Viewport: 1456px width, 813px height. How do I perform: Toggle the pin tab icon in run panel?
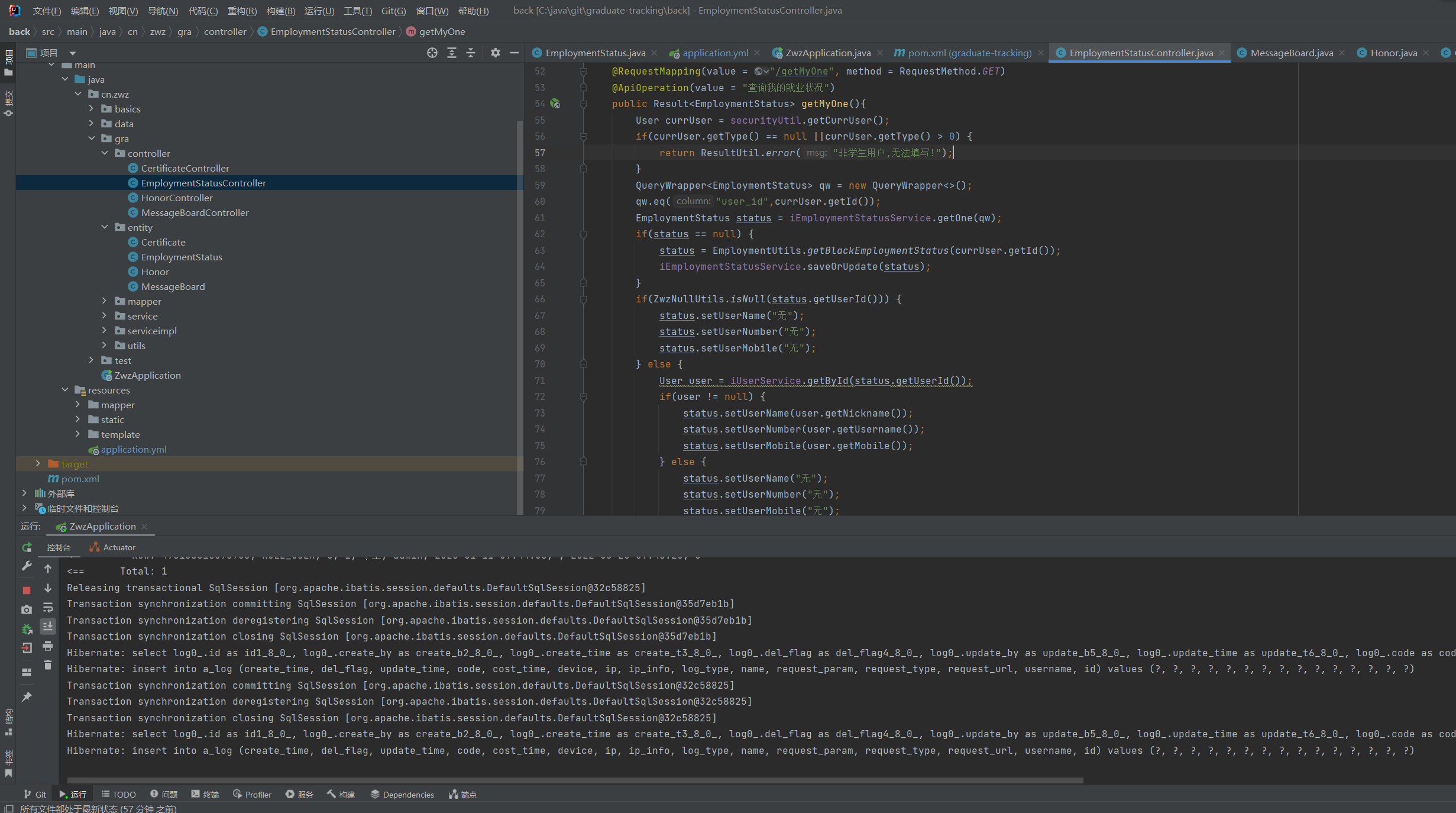[27, 697]
